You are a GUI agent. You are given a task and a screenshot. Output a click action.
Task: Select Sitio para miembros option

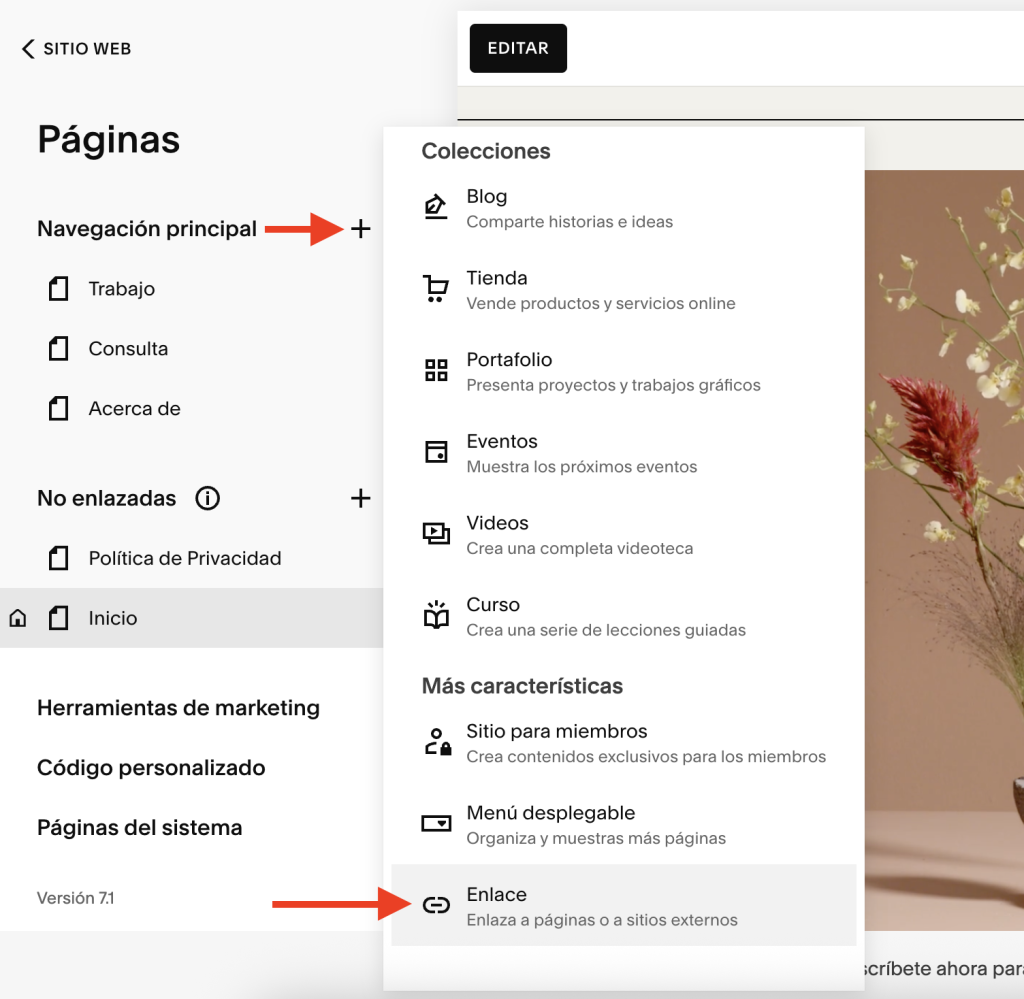tap(623, 744)
